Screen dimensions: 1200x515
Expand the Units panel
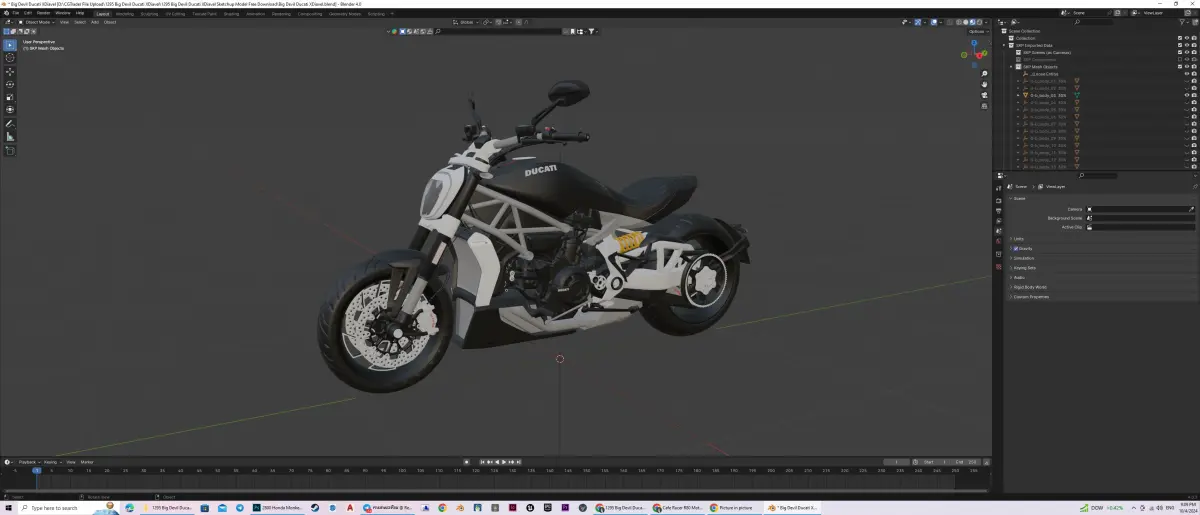pyautogui.click(x=1018, y=238)
